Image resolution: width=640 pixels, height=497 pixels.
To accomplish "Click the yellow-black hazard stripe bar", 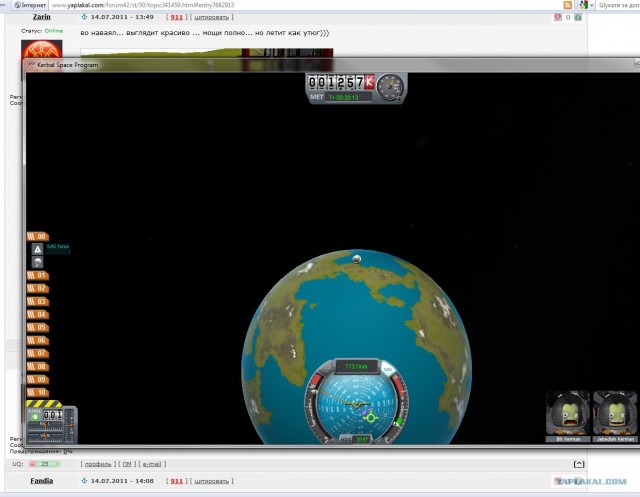I will click(x=44, y=404).
